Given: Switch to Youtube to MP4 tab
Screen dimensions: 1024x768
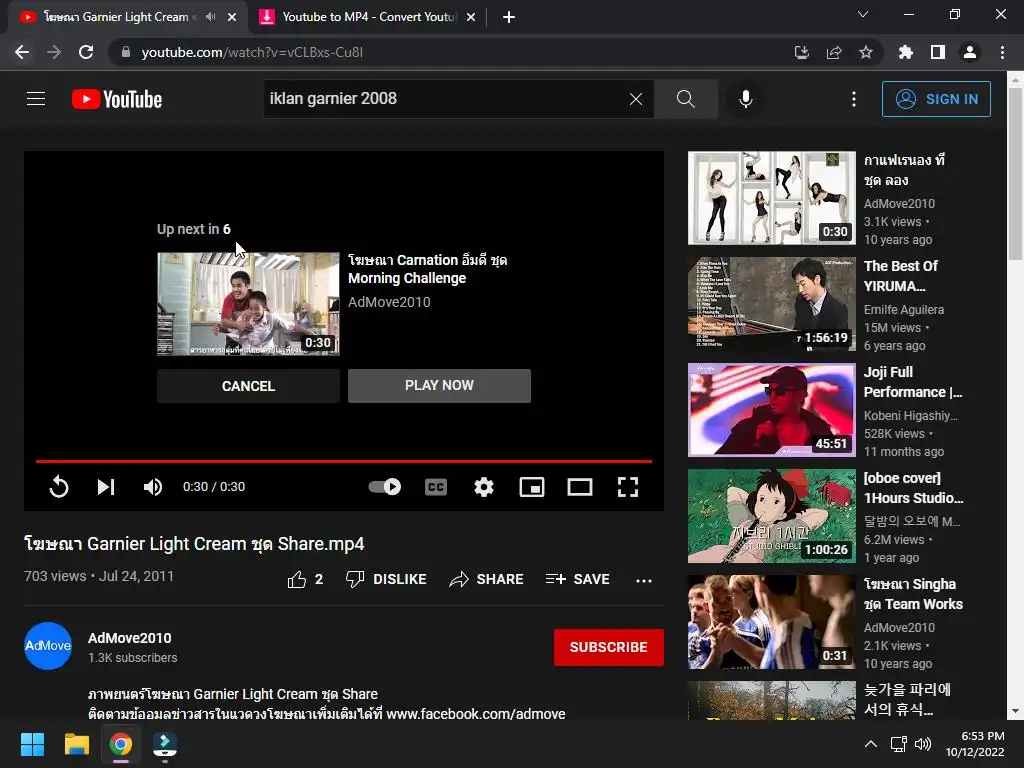Looking at the screenshot, I should [x=366, y=17].
